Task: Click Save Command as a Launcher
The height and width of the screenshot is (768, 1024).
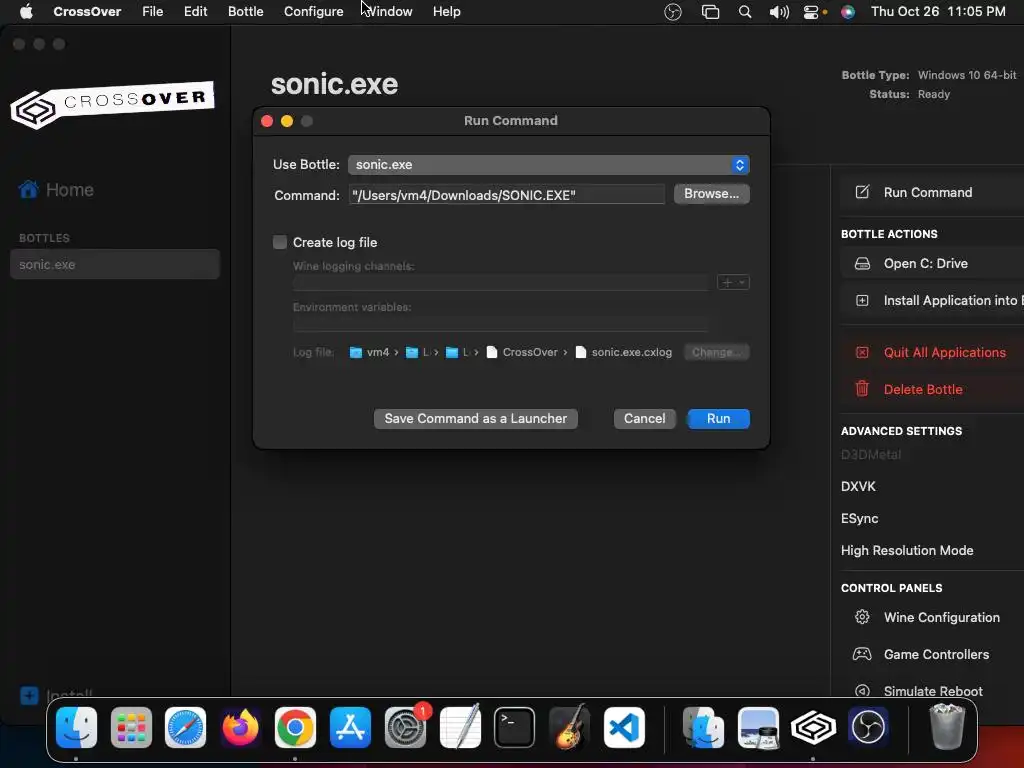Action: click(x=475, y=419)
